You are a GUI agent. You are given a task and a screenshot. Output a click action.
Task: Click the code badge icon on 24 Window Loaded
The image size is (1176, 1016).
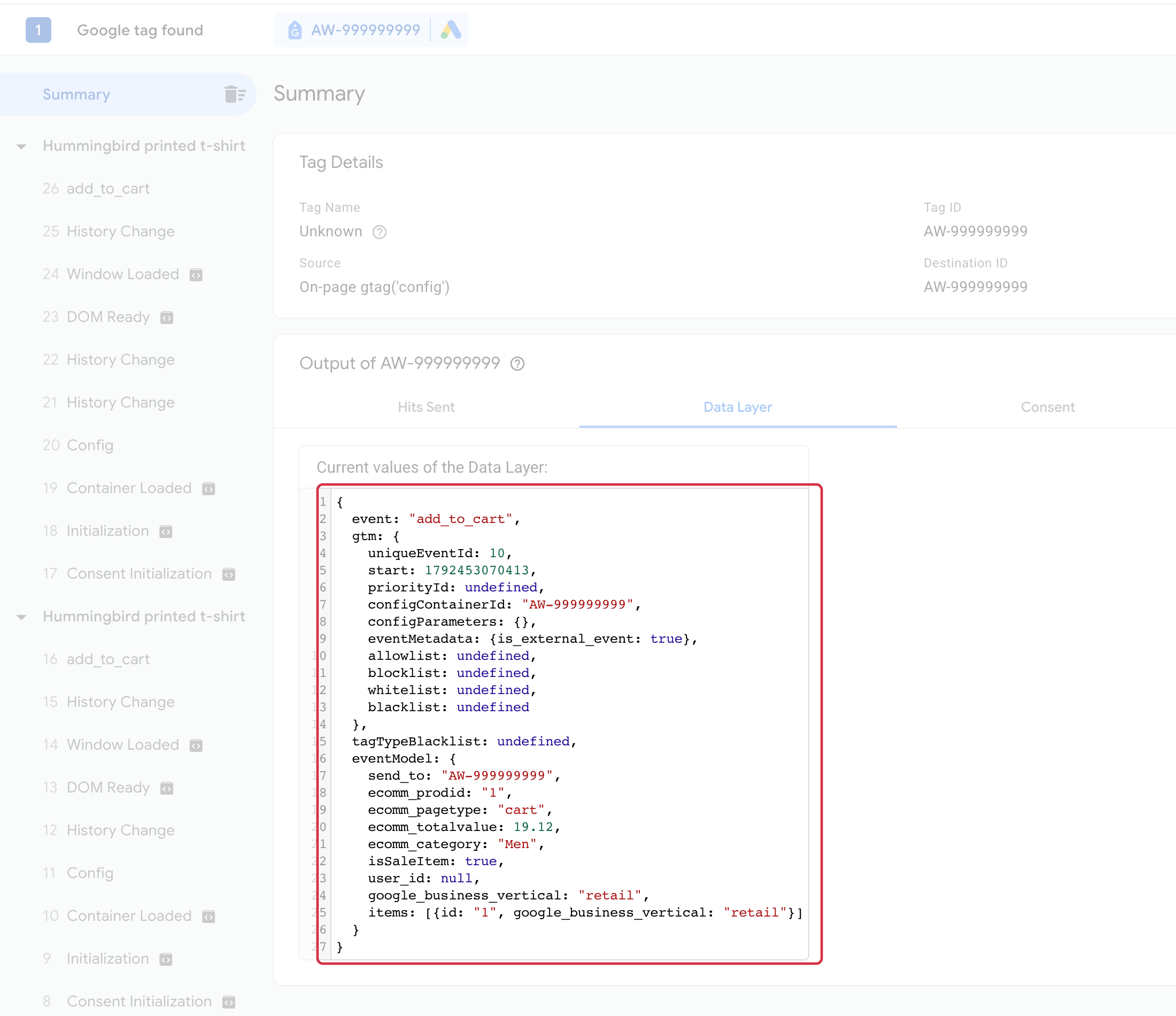point(196,275)
